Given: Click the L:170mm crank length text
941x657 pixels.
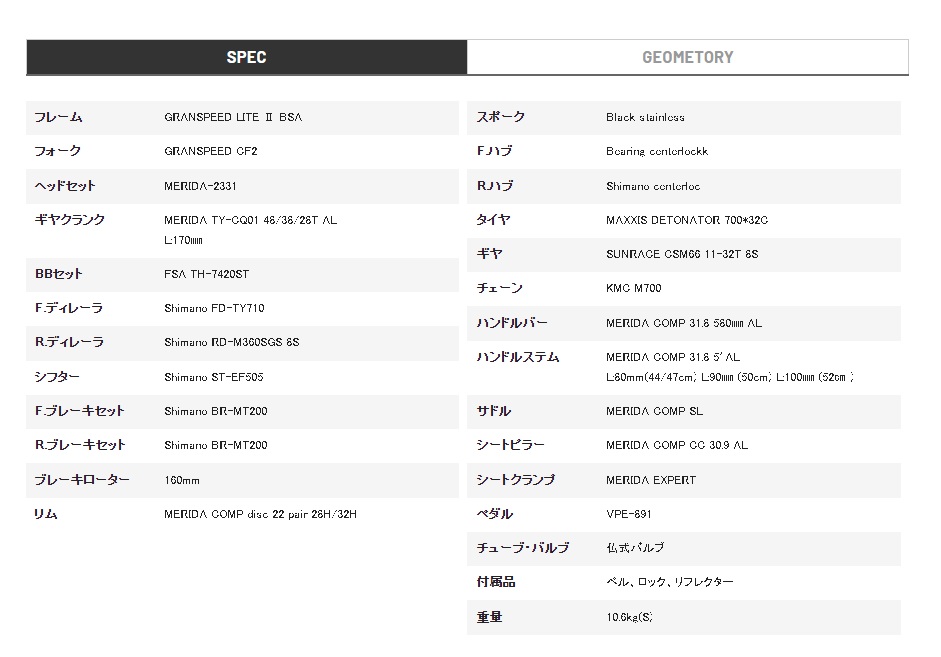Looking at the screenshot, I should [x=183, y=240].
